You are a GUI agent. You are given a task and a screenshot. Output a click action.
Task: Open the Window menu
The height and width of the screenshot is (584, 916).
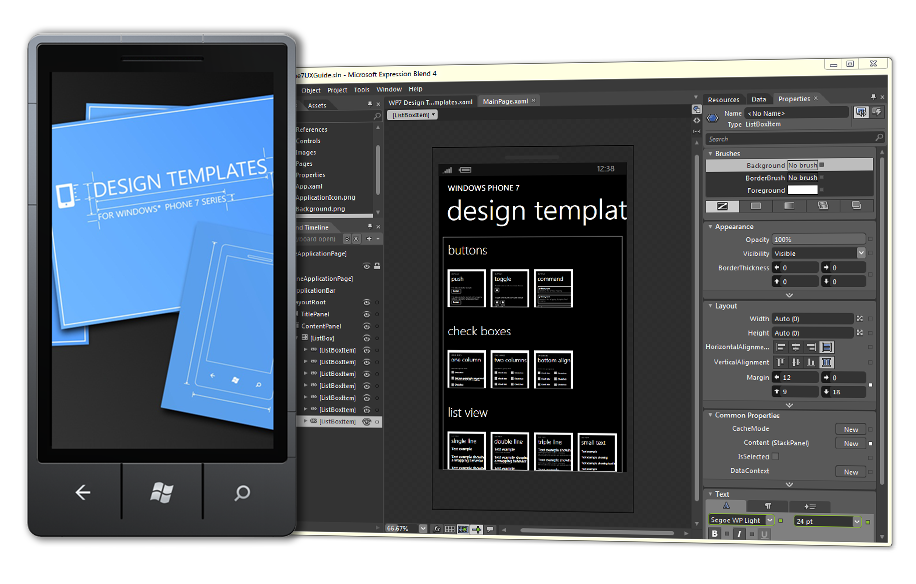[x=389, y=89]
